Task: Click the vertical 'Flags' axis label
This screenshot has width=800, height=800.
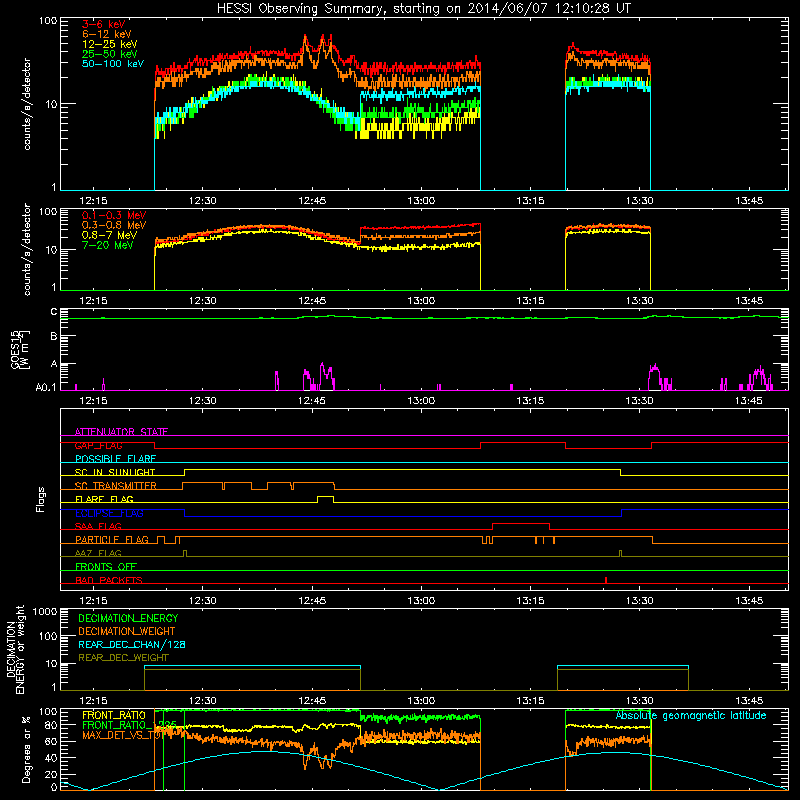Action: (41, 499)
